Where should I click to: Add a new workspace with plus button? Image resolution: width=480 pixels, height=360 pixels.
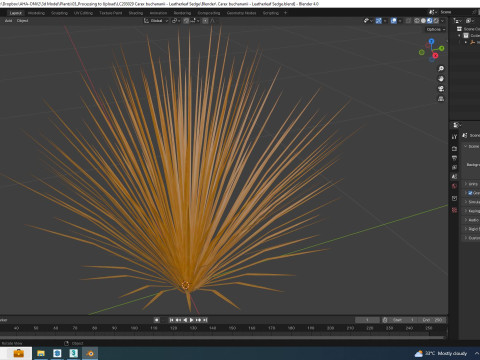point(285,13)
